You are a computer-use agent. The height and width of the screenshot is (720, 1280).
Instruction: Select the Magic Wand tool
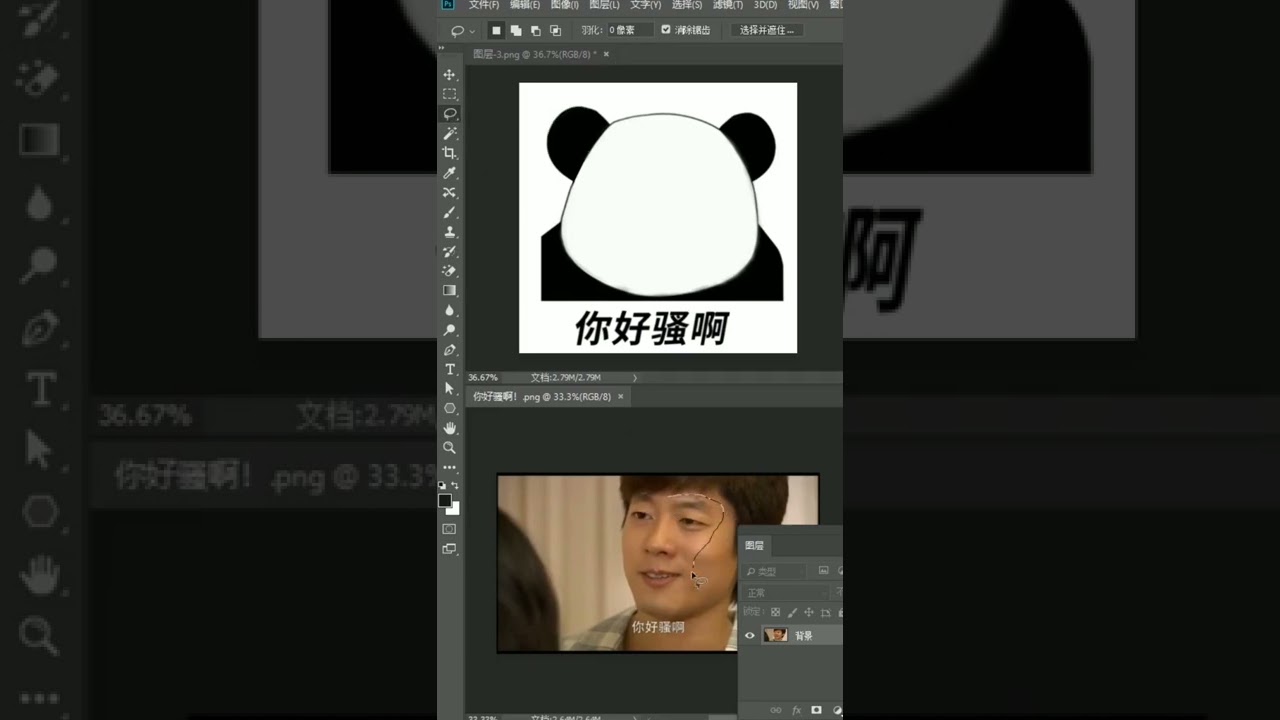(x=450, y=133)
